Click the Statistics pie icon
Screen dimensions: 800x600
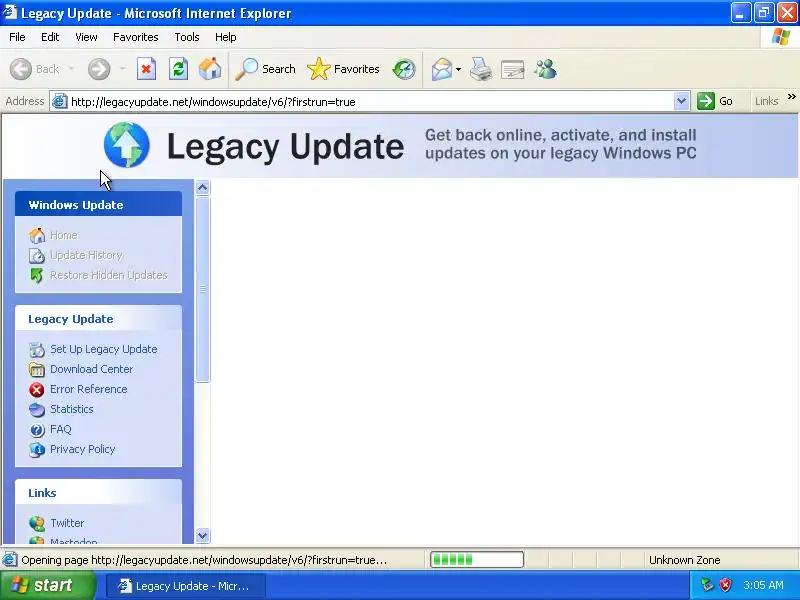tap(37, 410)
